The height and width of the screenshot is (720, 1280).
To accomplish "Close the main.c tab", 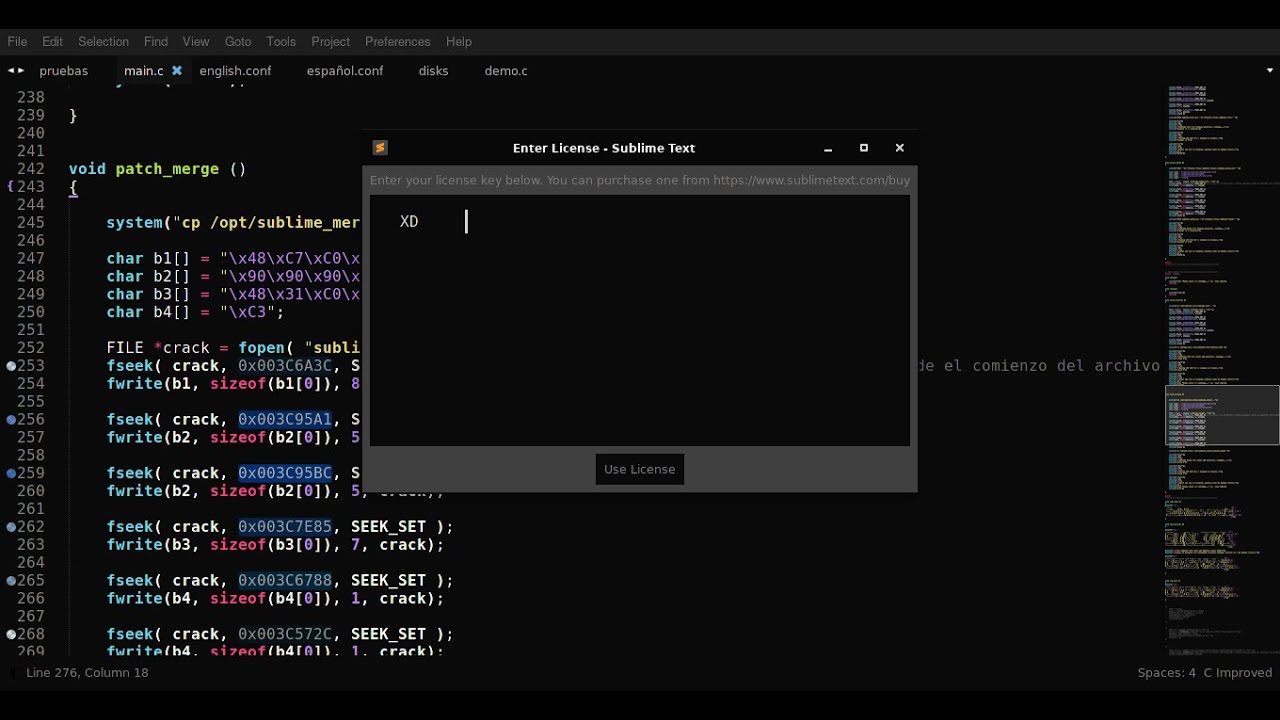I will 177,71.
